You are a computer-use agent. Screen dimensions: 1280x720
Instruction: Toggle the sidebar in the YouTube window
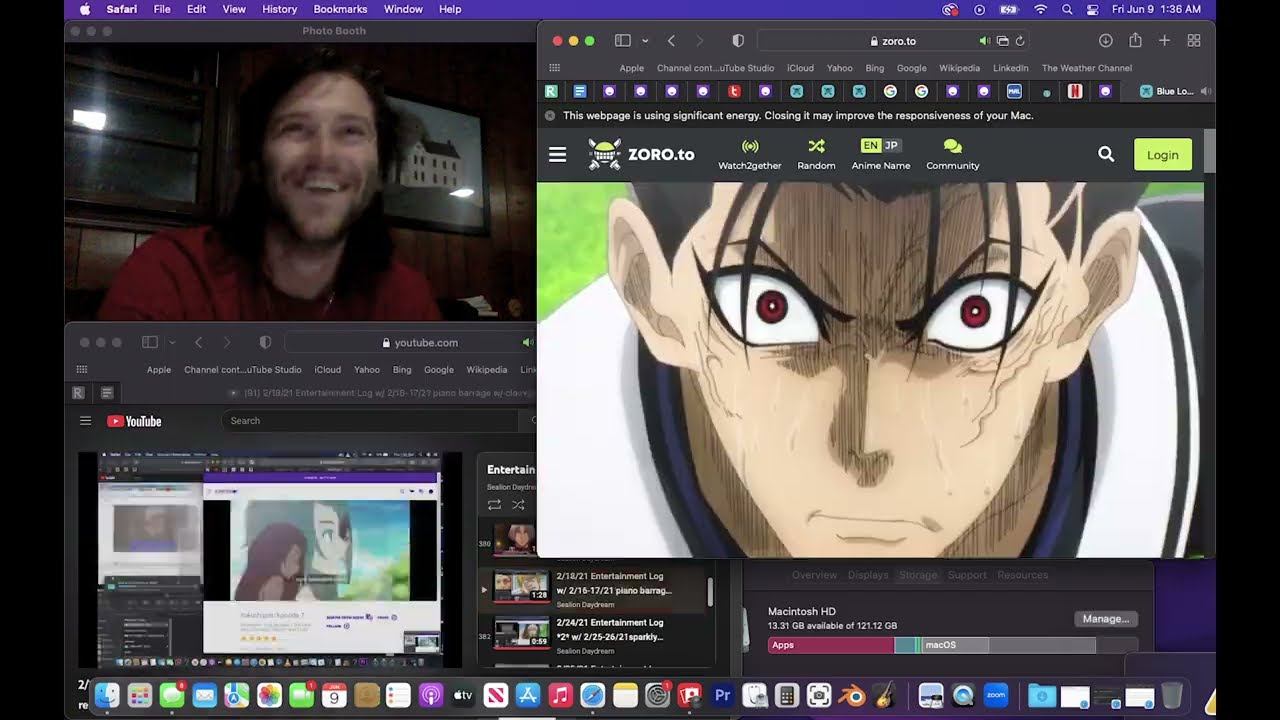click(150, 342)
